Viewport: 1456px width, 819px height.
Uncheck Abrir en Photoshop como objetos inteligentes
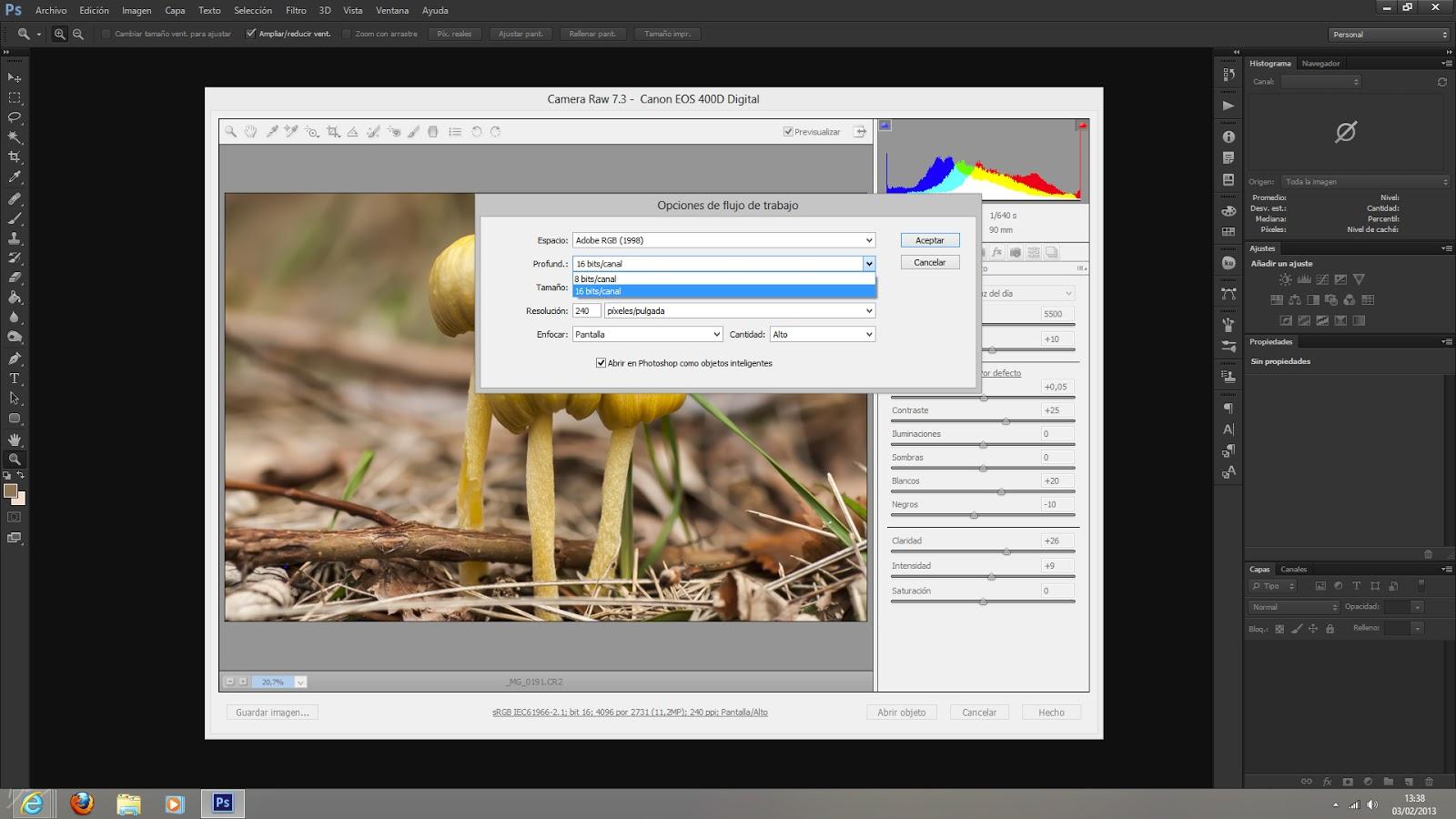coord(601,363)
